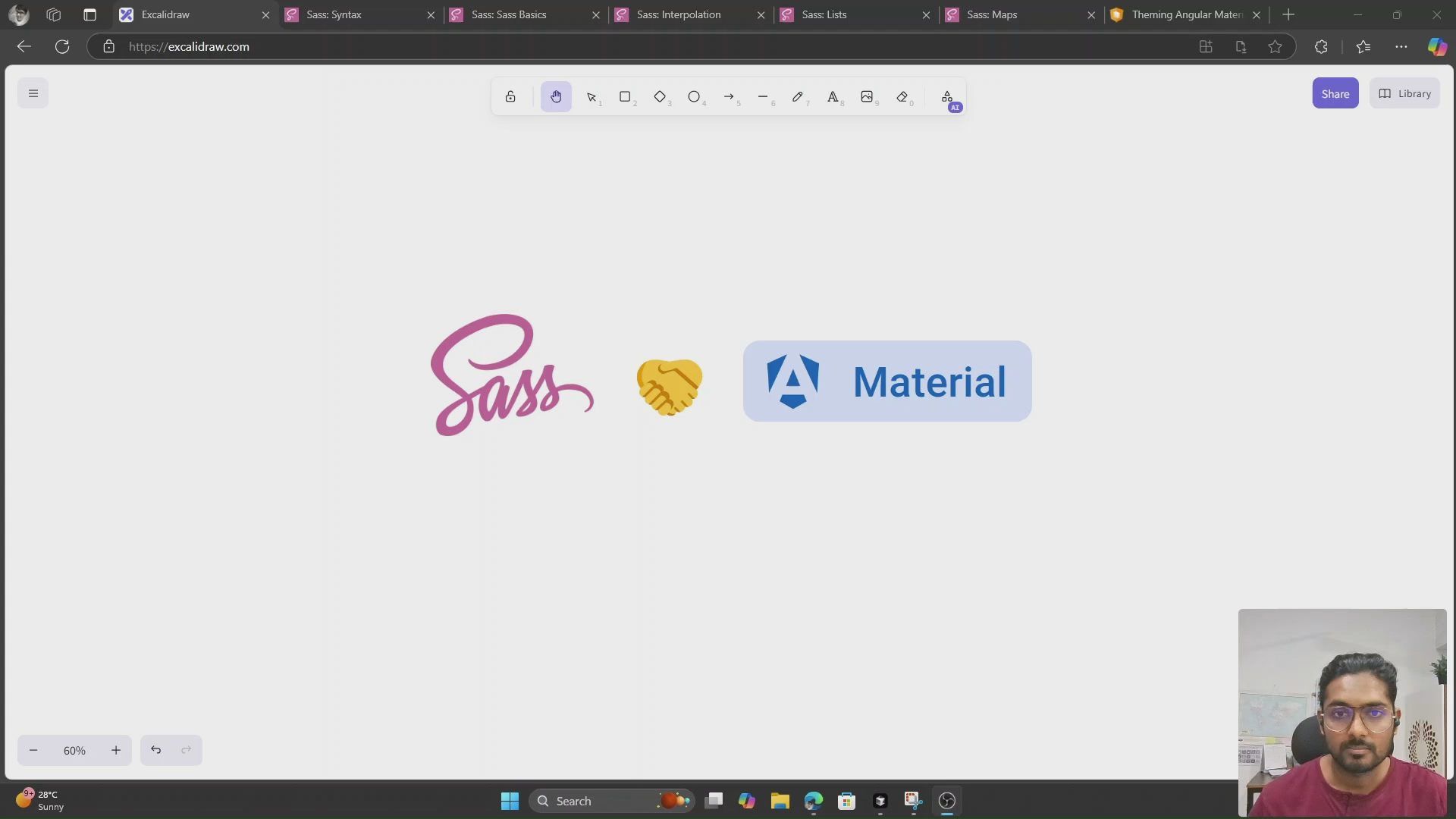Select the Diamond shape tool
This screenshot has width=1456, height=819.
click(661, 96)
